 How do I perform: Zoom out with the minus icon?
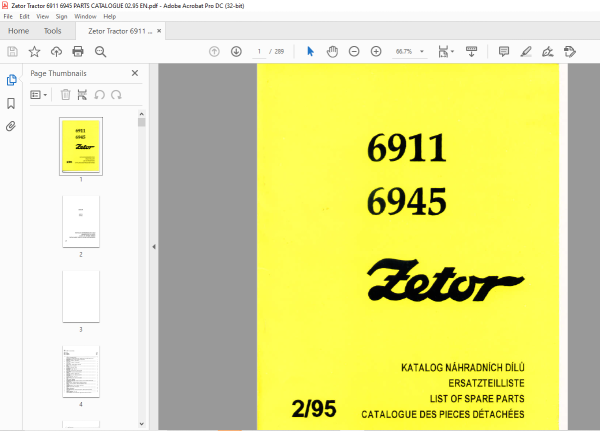pyautogui.click(x=354, y=51)
